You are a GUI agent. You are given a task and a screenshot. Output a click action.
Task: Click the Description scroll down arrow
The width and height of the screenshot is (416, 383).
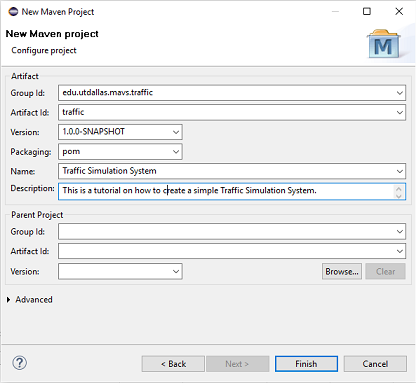(x=399, y=196)
